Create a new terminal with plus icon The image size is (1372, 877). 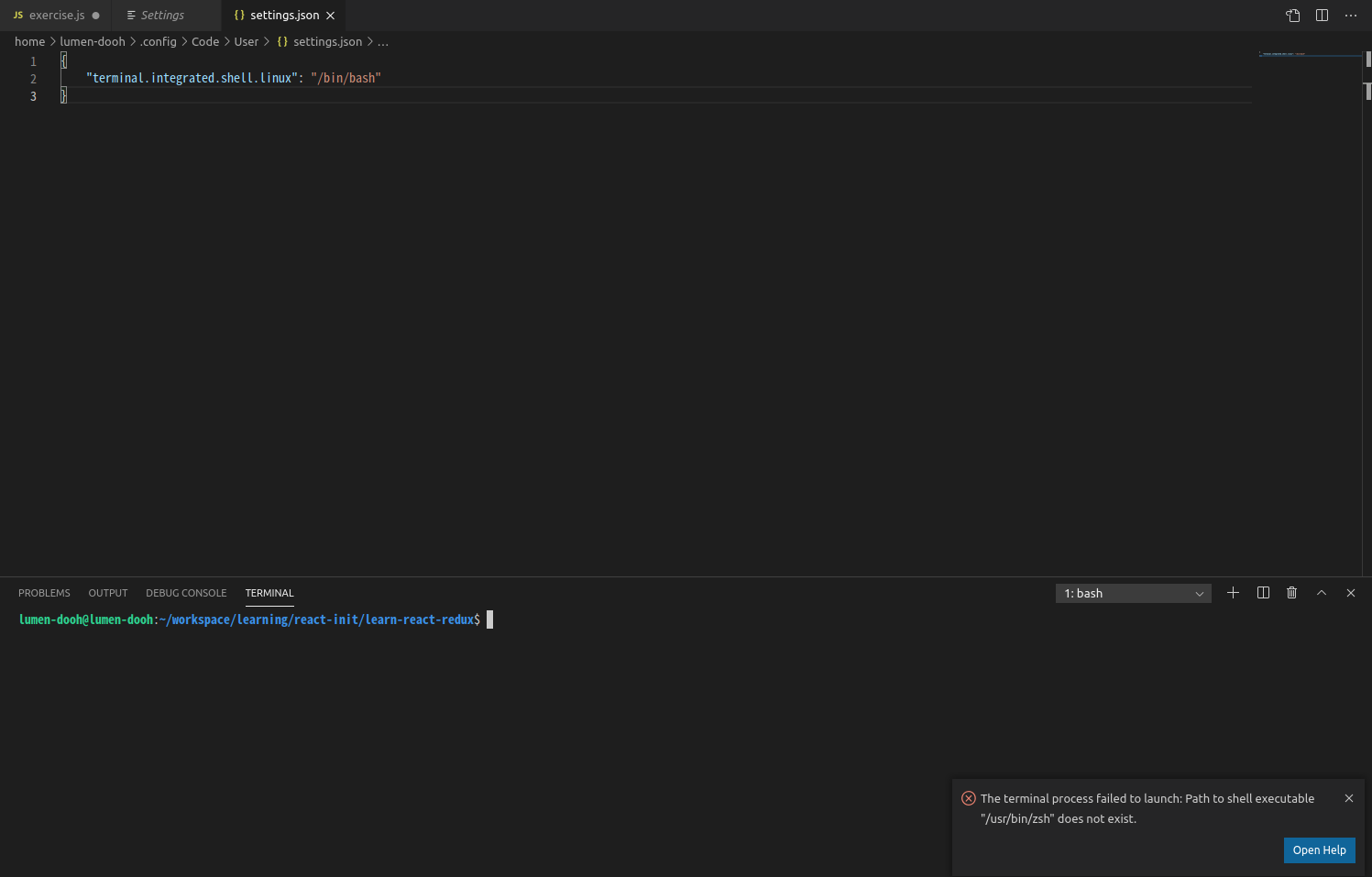point(1233,593)
